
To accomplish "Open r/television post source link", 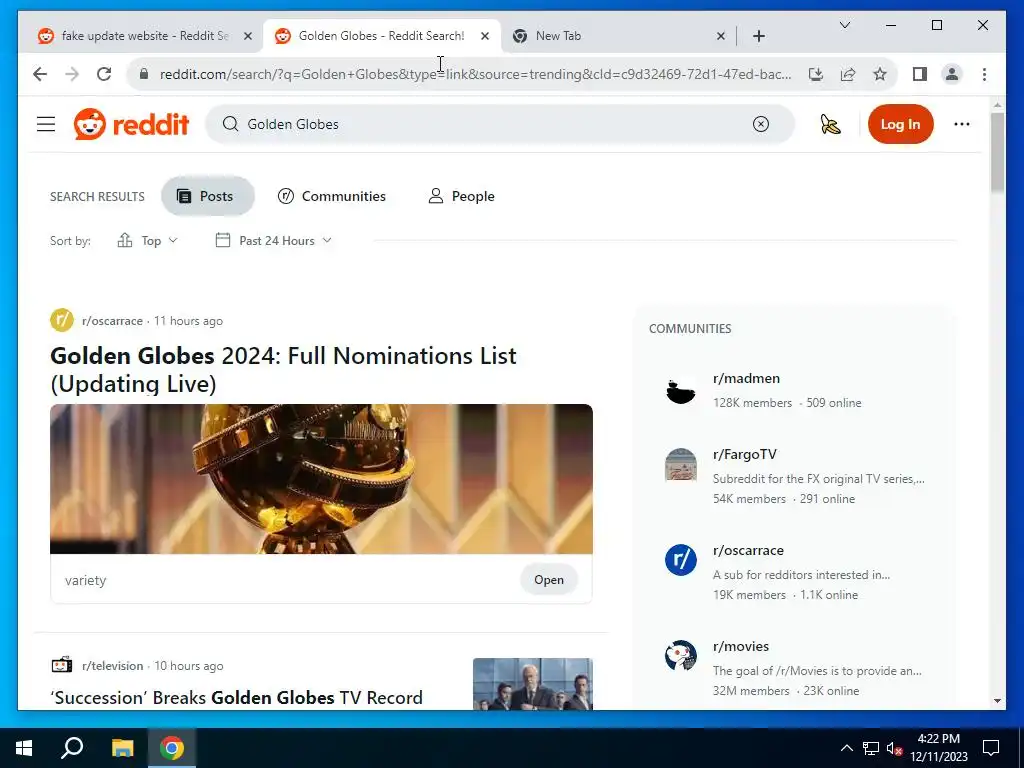I will [112, 665].
